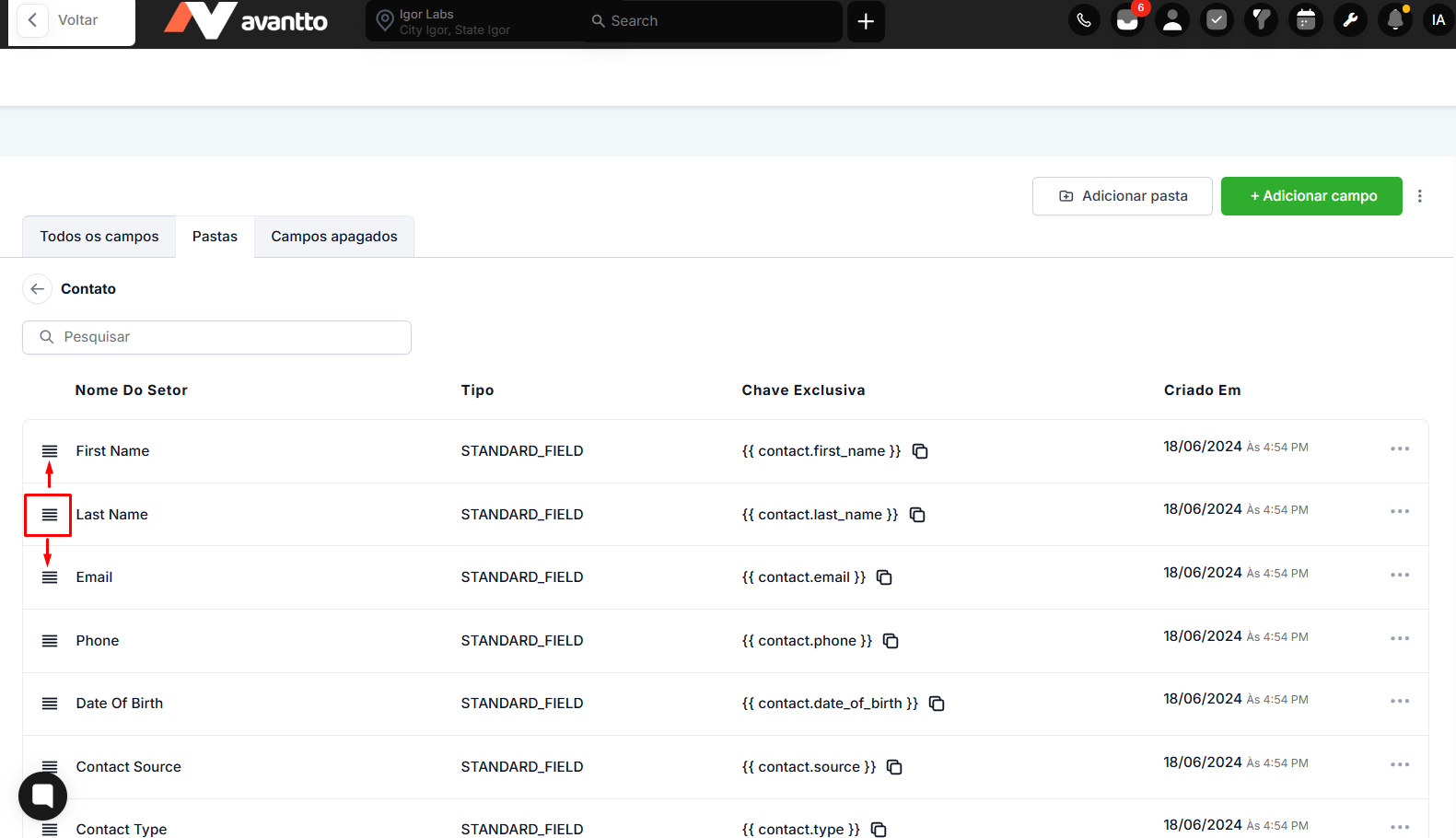Image resolution: width=1456 pixels, height=838 pixels.
Task: Click the drag handle for Email
Action: tap(50, 577)
